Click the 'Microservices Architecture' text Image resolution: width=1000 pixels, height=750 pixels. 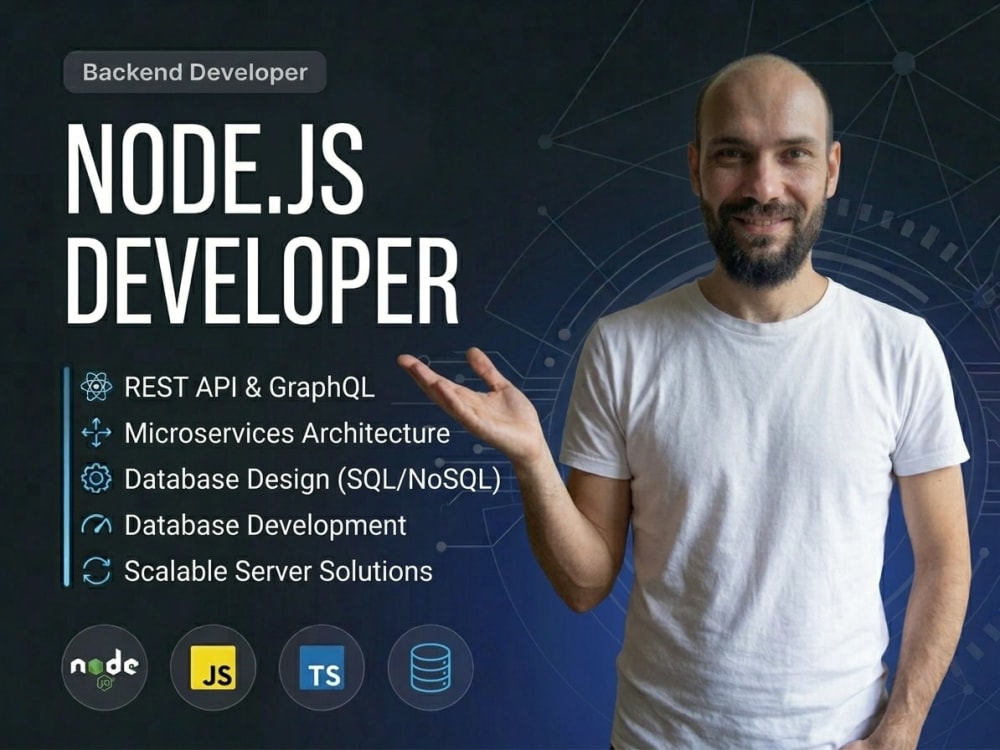pos(288,433)
